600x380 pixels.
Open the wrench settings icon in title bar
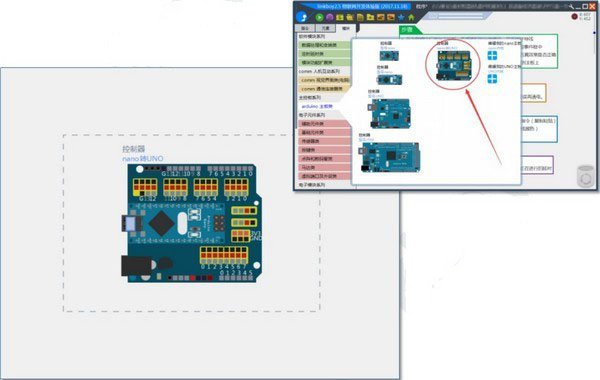[x=571, y=7]
